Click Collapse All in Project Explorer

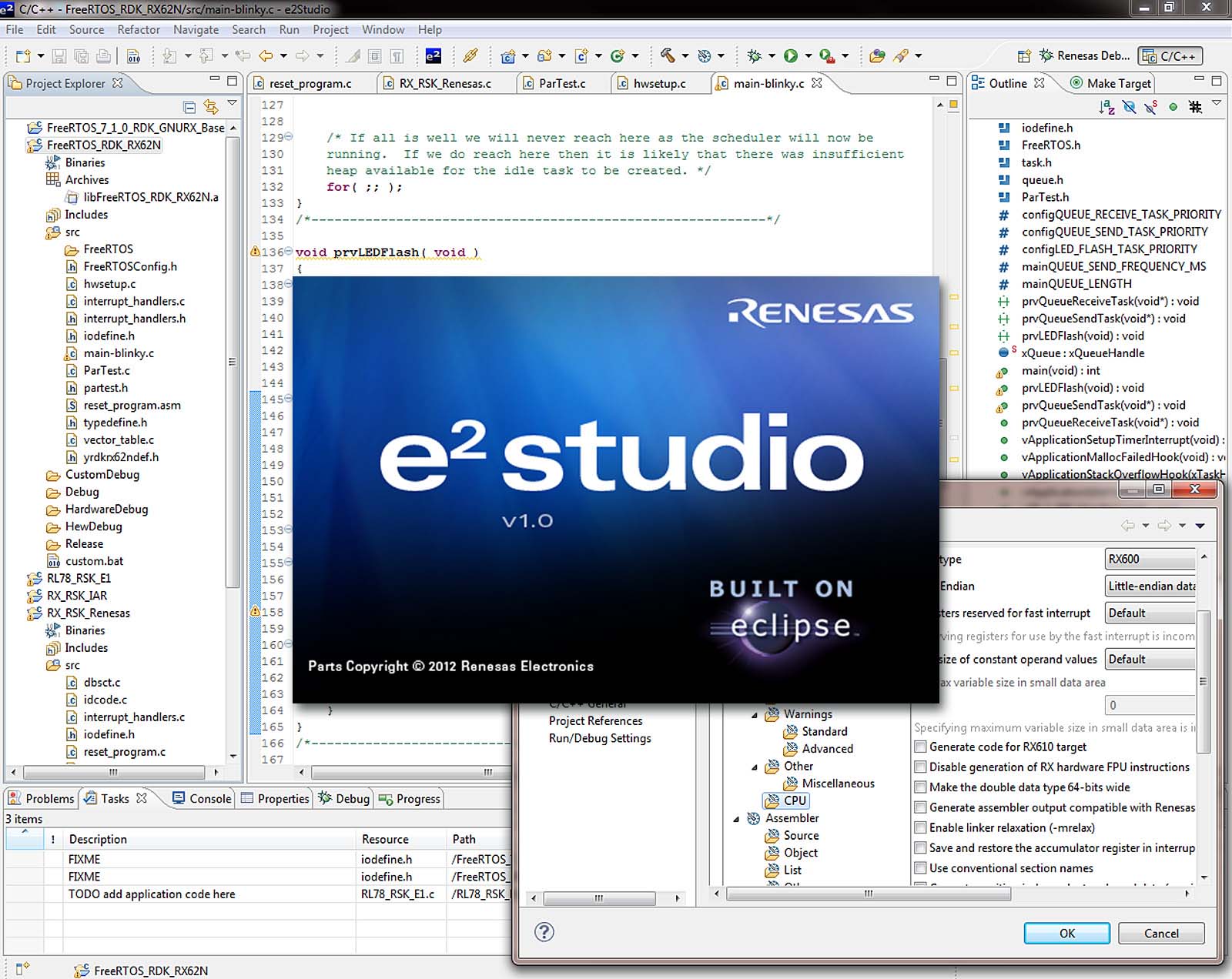(x=189, y=106)
